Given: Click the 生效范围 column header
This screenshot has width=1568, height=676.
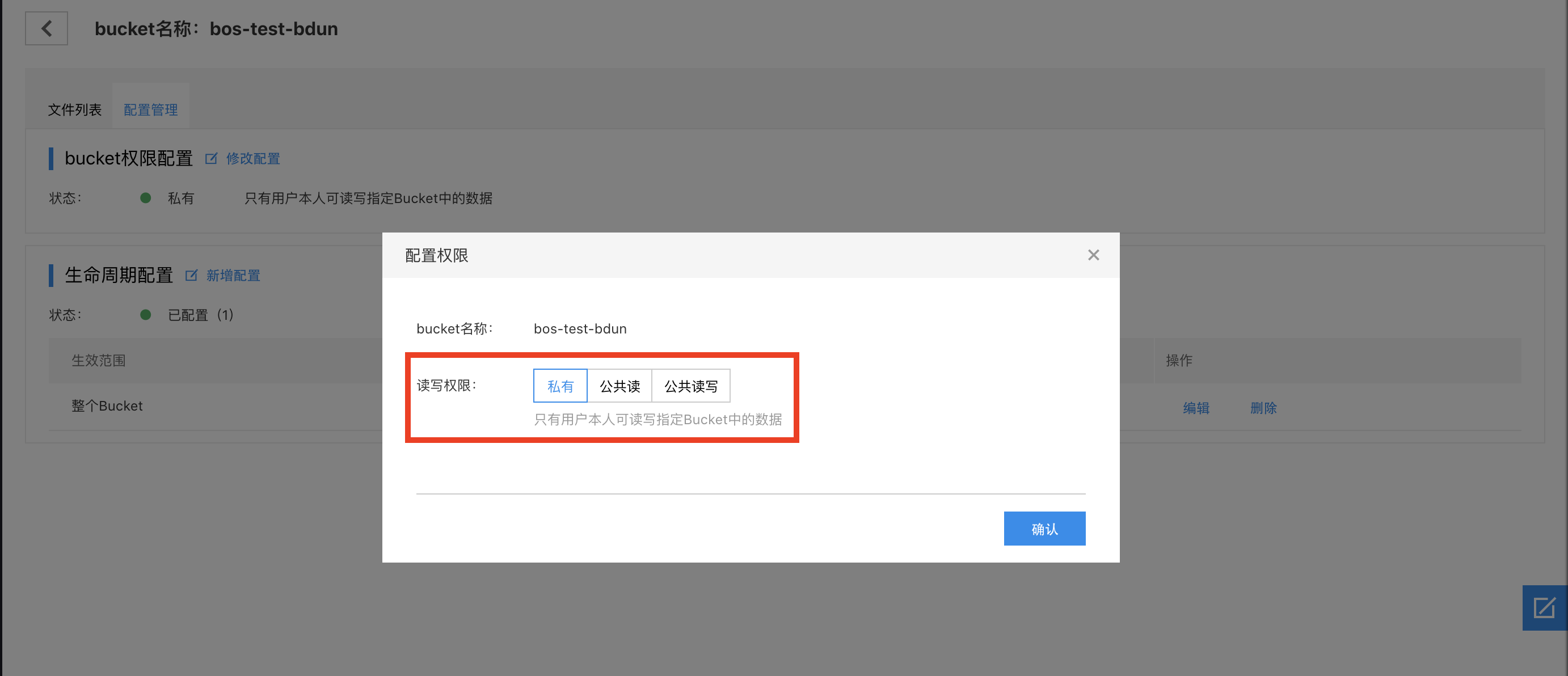Looking at the screenshot, I should point(99,361).
